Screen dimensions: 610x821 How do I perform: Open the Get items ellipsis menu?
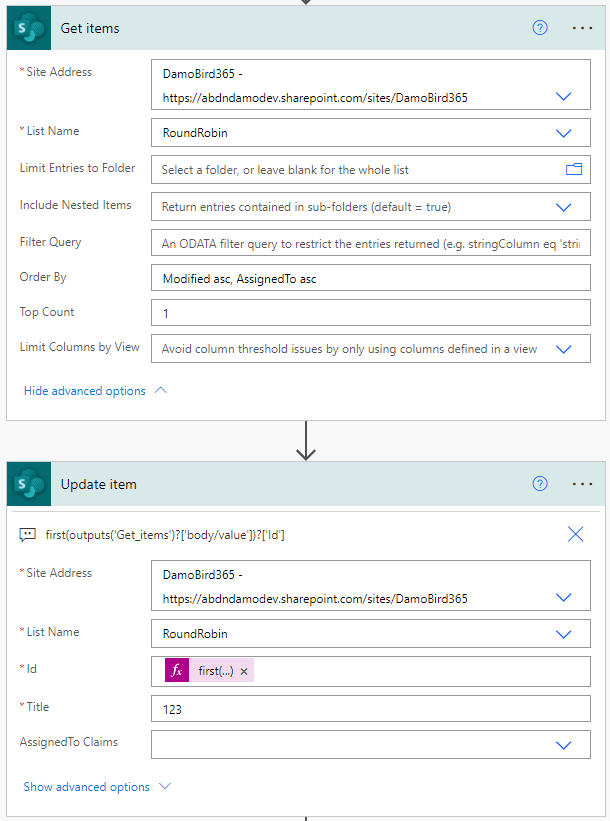pos(582,28)
